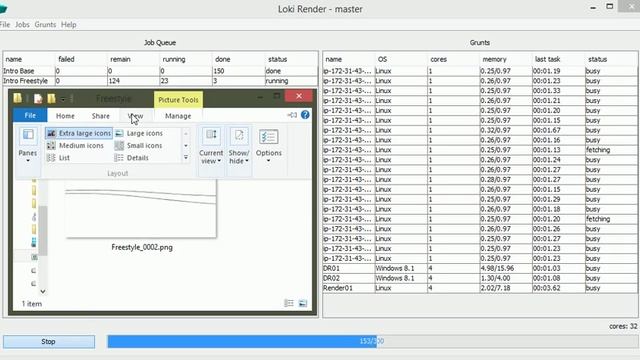The width and height of the screenshot is (640, 360).
Task: Switch to the Home tab in Explorer
Action: coord(65,116)
